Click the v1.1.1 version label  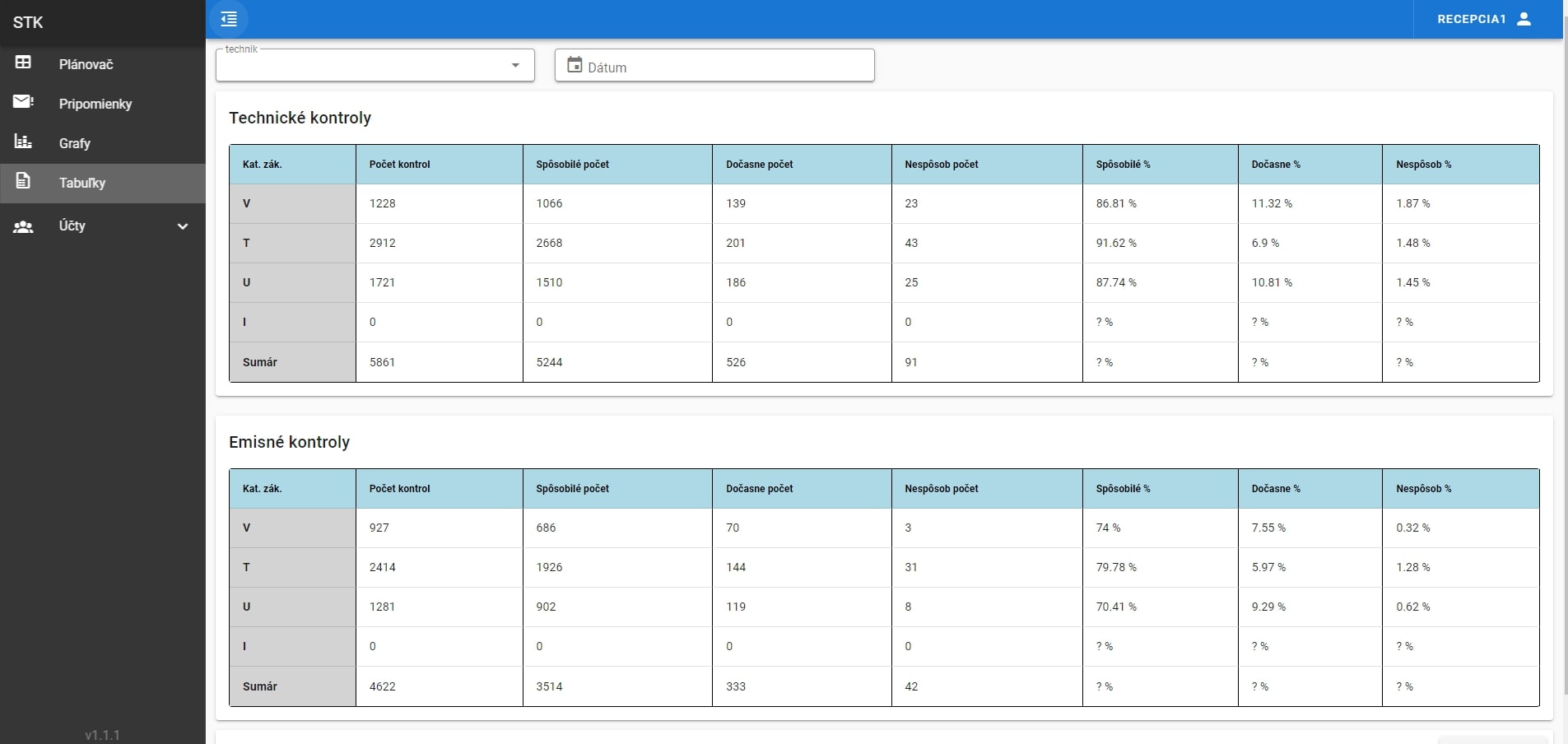[103, 735]
